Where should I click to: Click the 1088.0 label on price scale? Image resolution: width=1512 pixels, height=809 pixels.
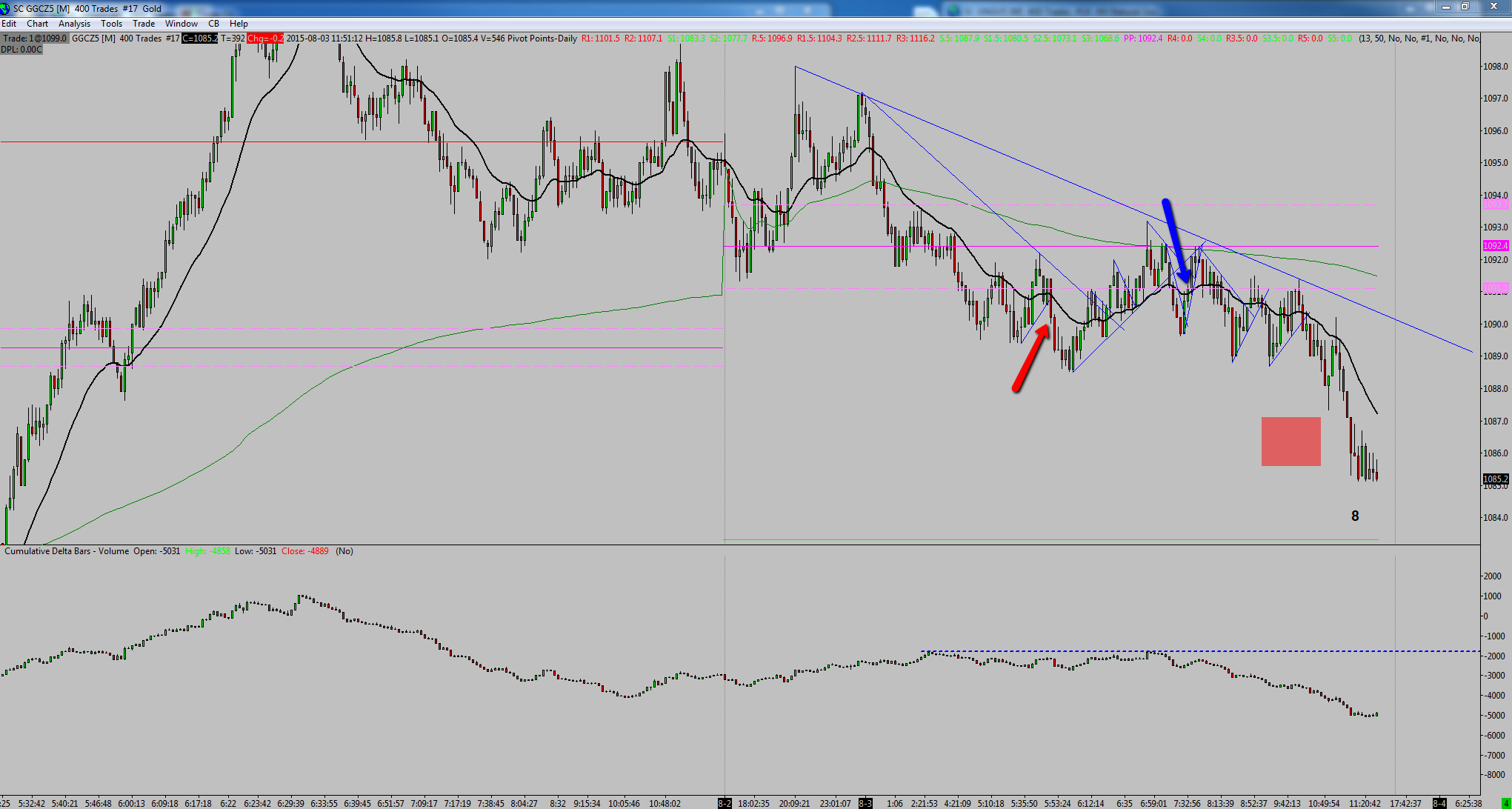(x=1495, y=389)
